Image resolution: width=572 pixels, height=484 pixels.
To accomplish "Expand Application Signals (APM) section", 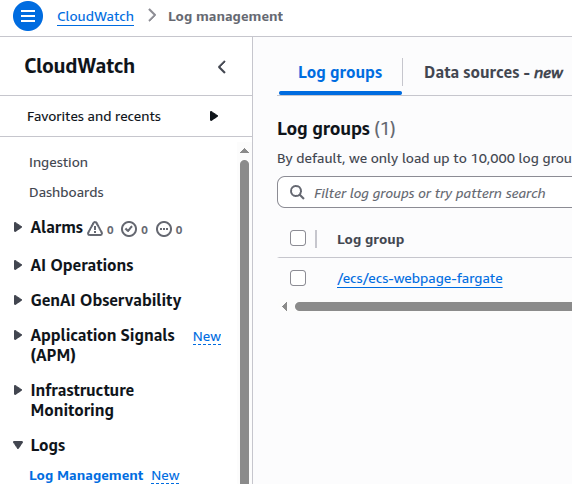I will tap(18, 335).
